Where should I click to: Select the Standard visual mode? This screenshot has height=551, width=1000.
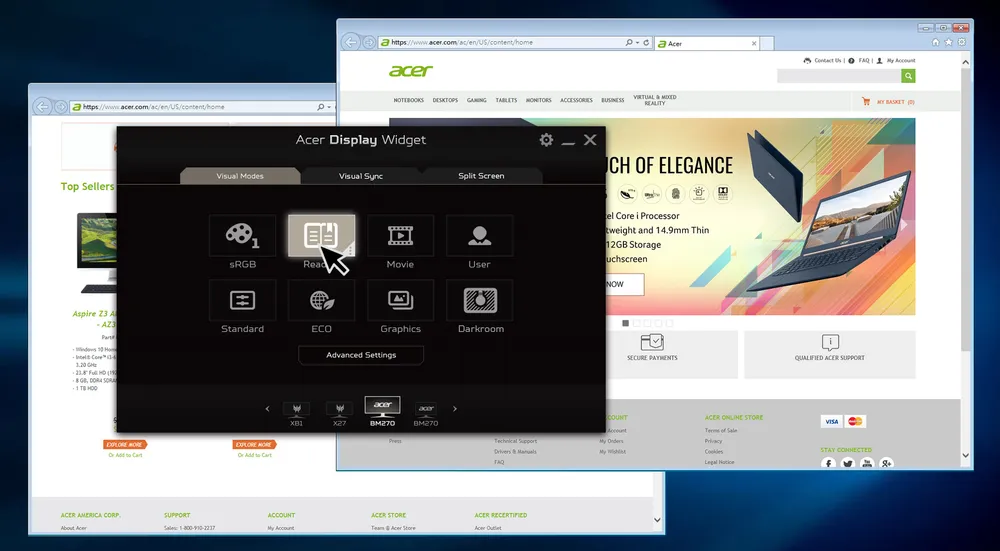click(242, 300)
